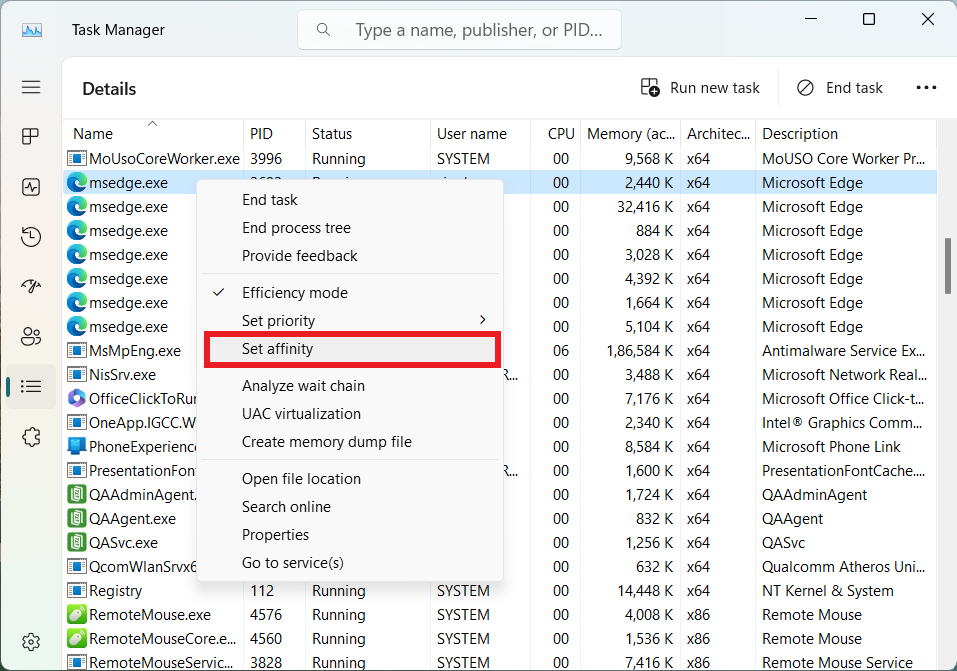957x671 pixels.
Task: Select Set affinity menu entry
Action: tap(351, 349)
